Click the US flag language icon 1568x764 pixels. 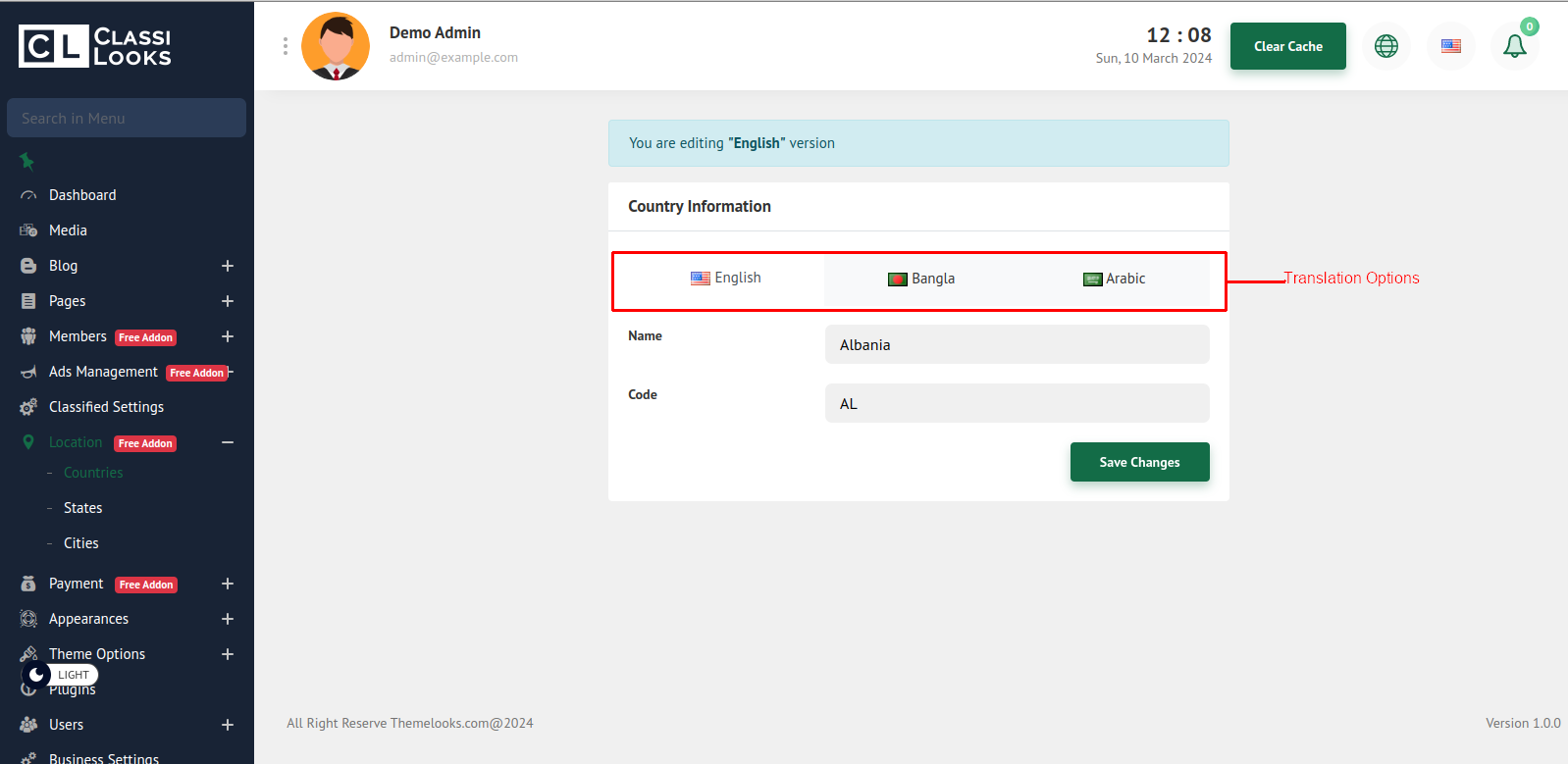click(x=1450, y=46)
